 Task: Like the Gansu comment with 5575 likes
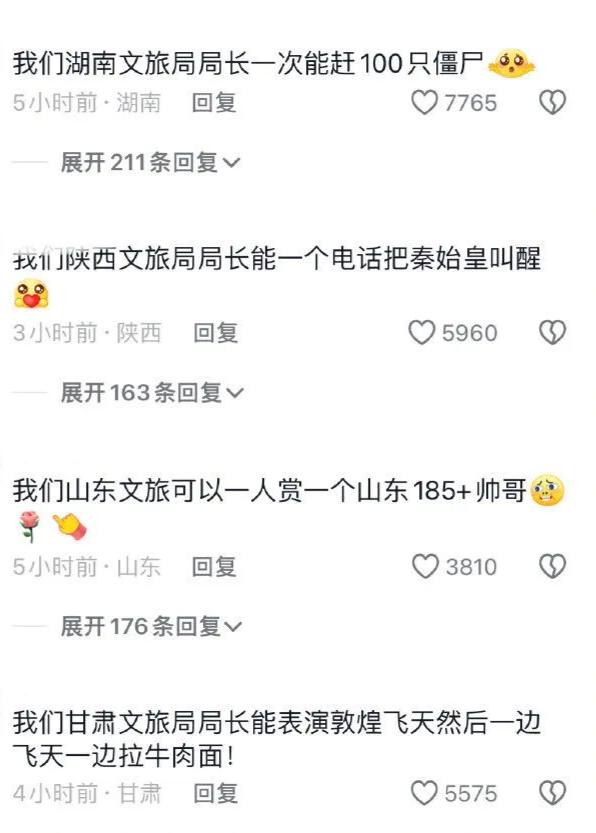[x=424, y=793]
